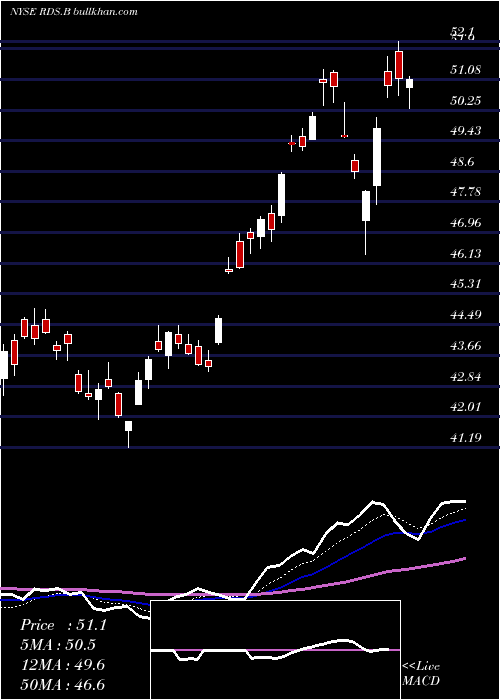Click the 42.01 price level label

[x=466, y=407]
